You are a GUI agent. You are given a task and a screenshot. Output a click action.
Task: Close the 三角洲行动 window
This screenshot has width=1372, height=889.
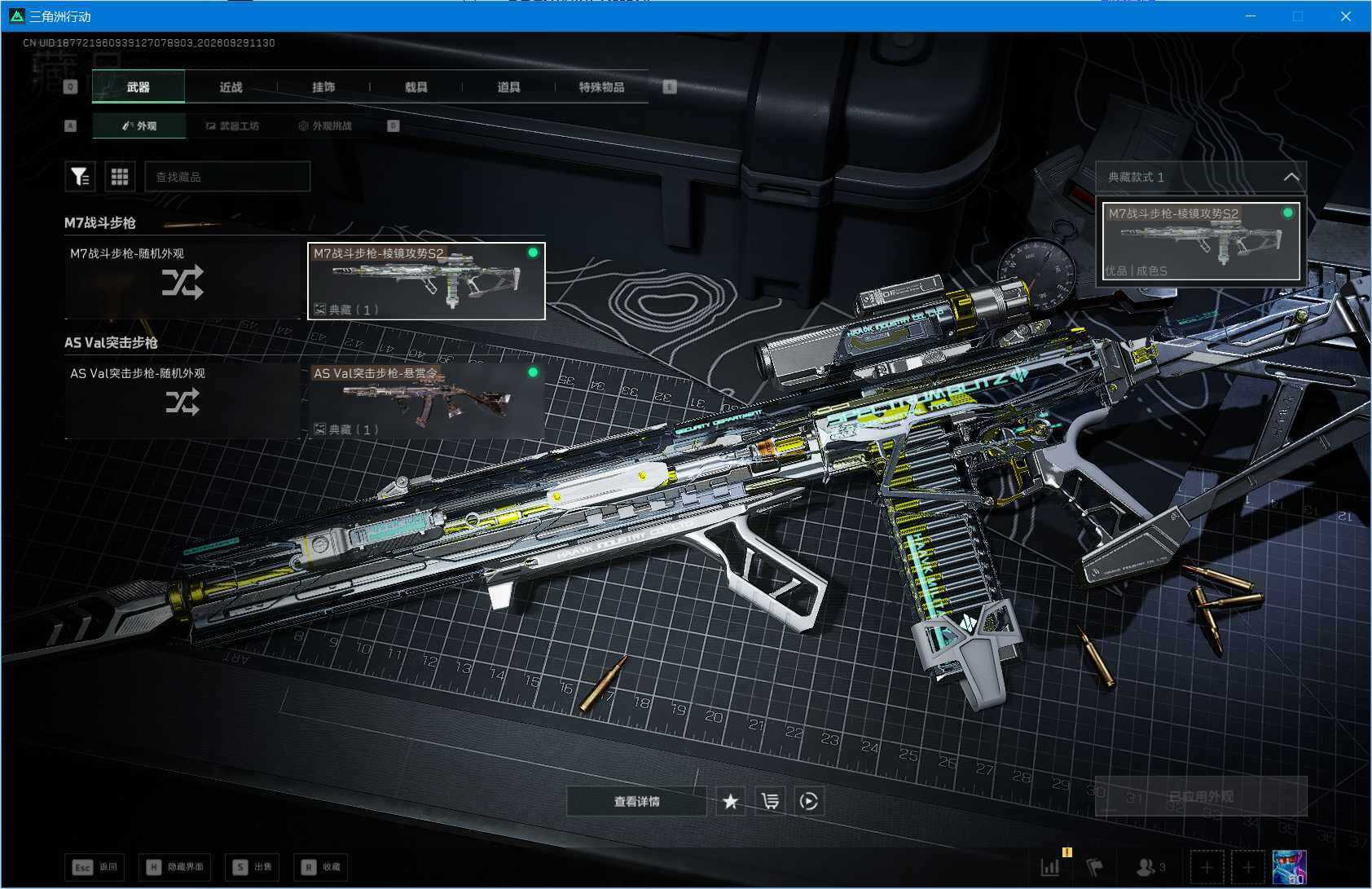point(1345,16)
